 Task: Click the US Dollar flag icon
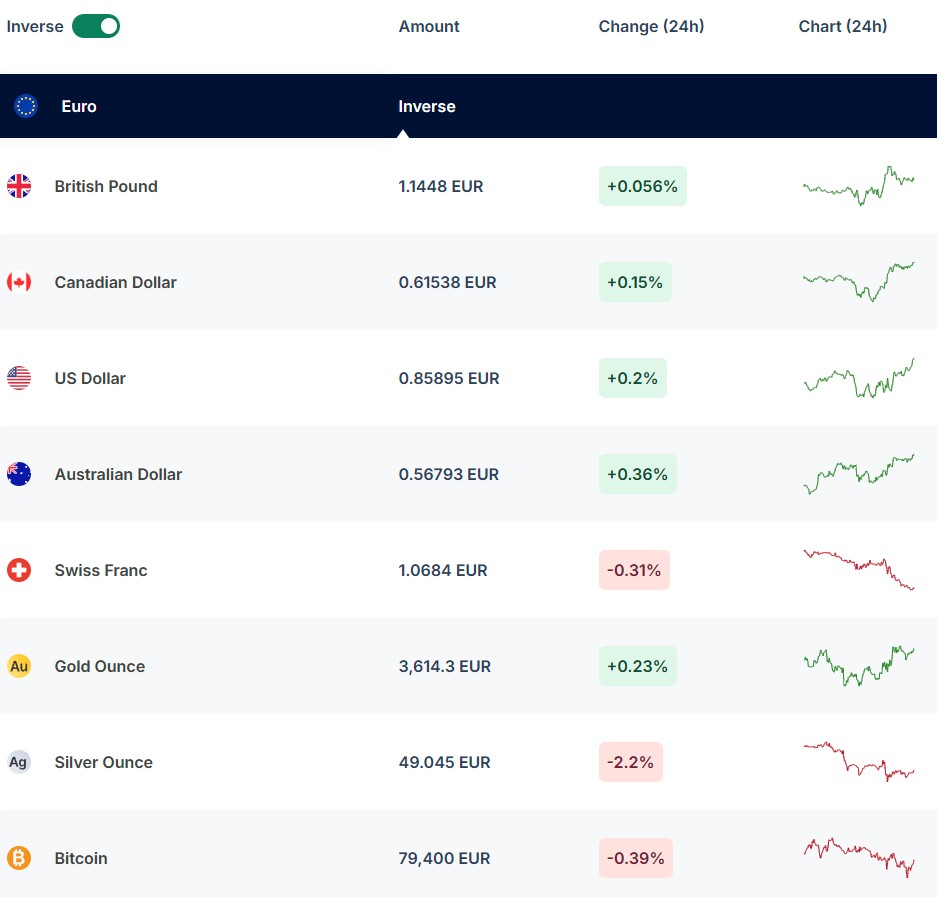19,378
